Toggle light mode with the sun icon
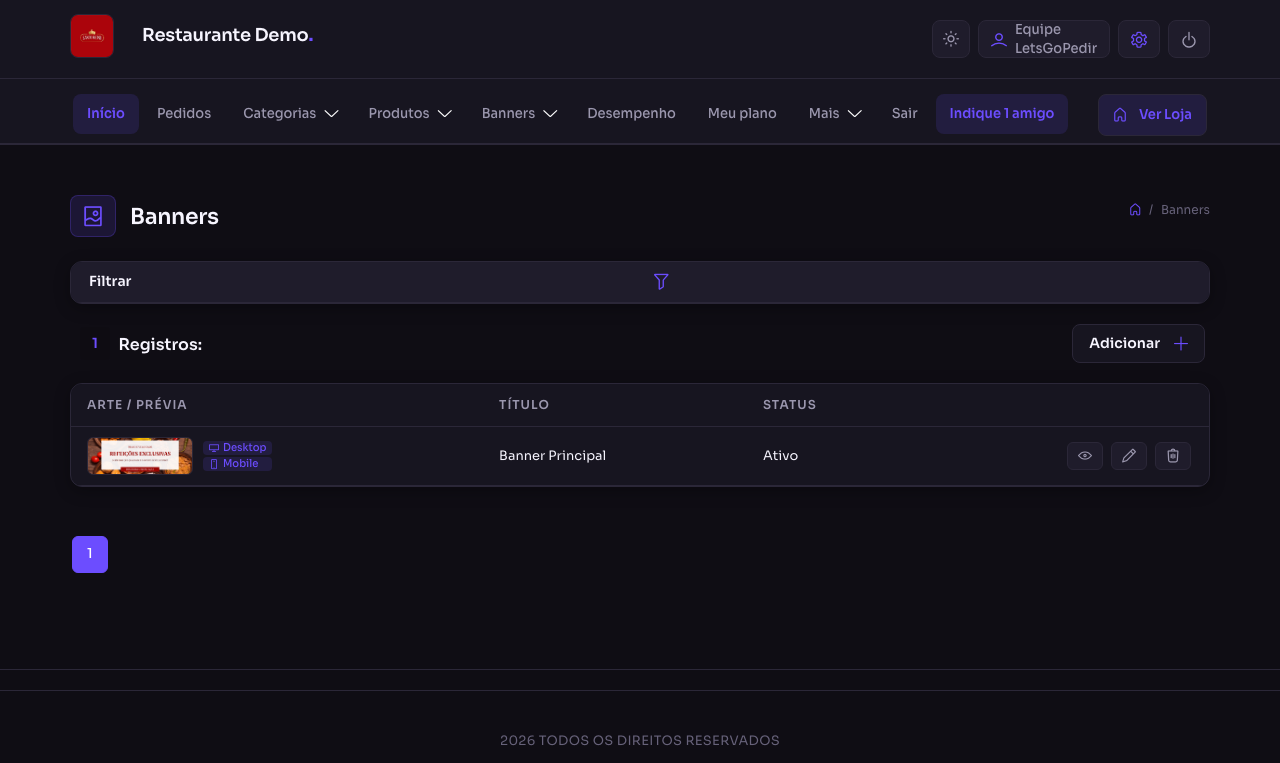This screenshot has height=763, width=1280. pyautogui.click(x=951, y=39)
